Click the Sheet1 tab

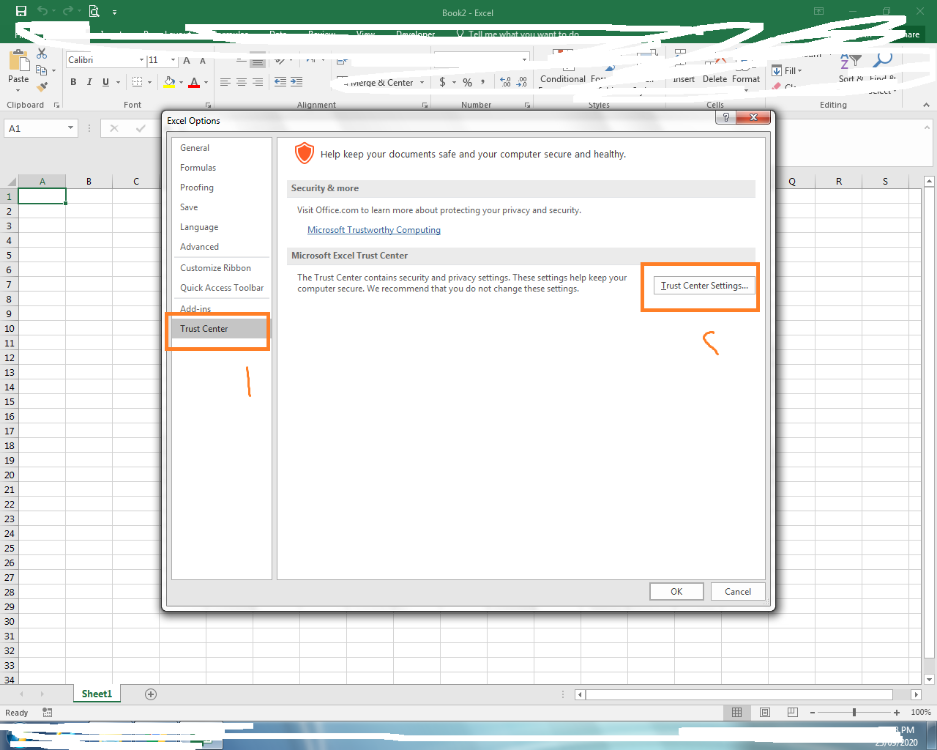pos(97,693)
